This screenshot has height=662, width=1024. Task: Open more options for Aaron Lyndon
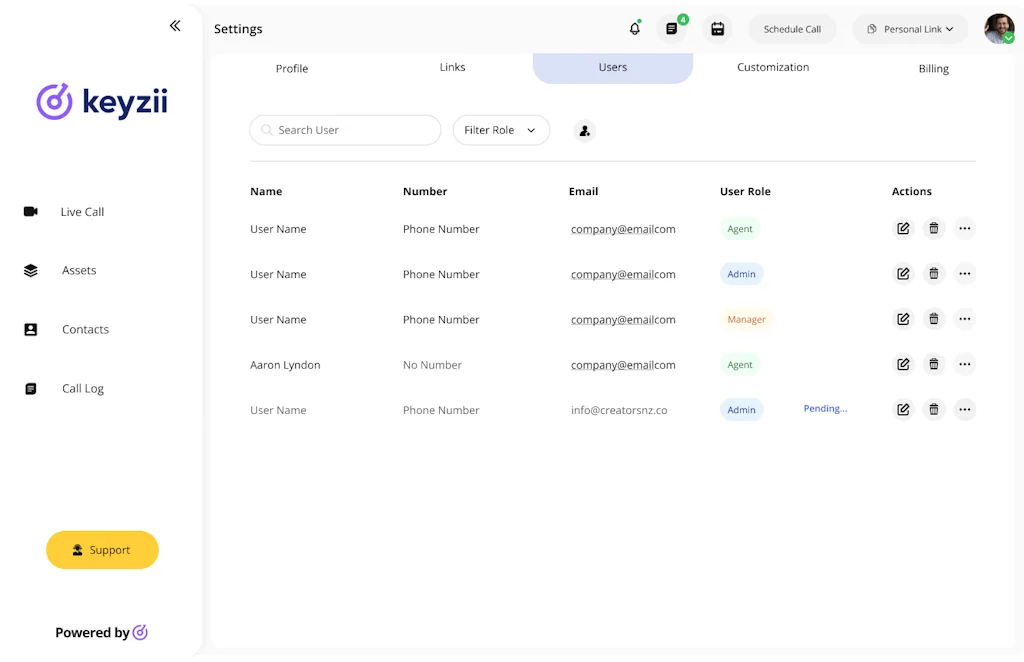pyautogui.click(x=964, y=365)
